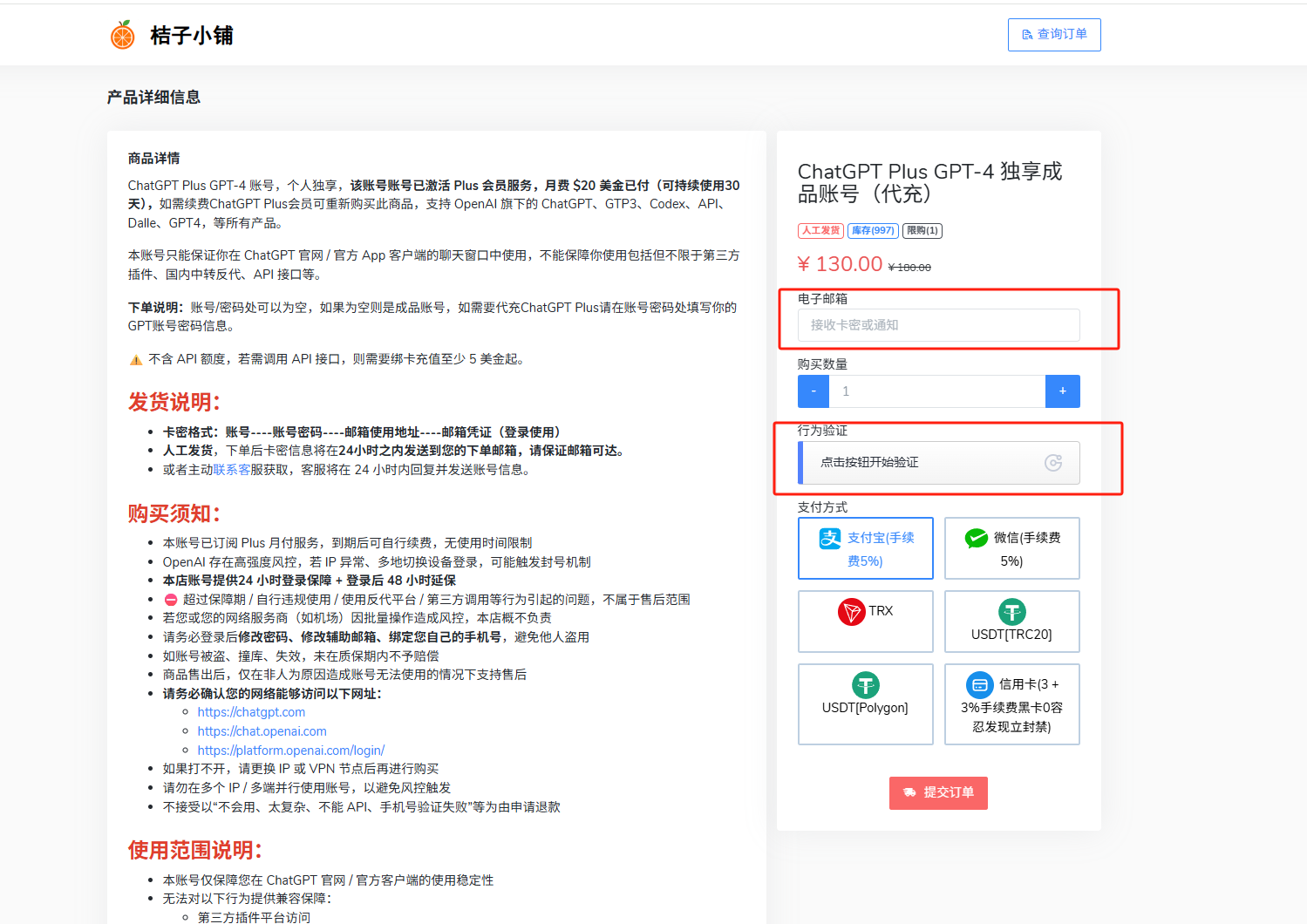This screenshot has height=924, width=1307.
Task: Click the blue credit card icon
Action: pos(980,685)
